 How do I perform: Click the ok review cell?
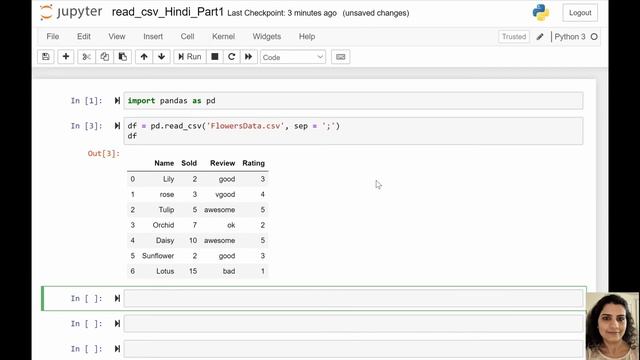231,225
